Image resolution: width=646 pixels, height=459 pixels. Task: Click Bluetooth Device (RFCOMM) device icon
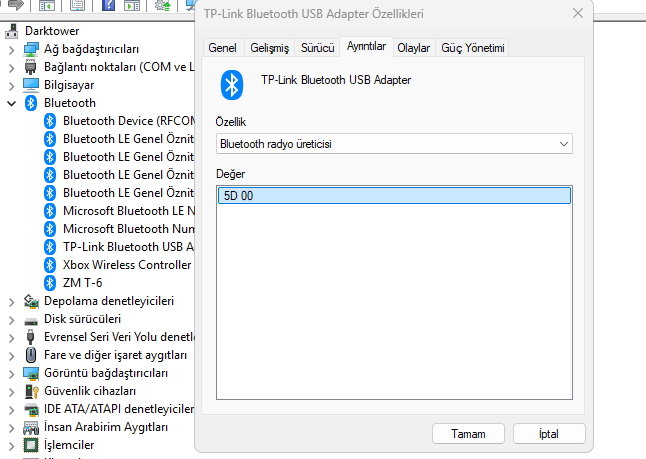50,121
